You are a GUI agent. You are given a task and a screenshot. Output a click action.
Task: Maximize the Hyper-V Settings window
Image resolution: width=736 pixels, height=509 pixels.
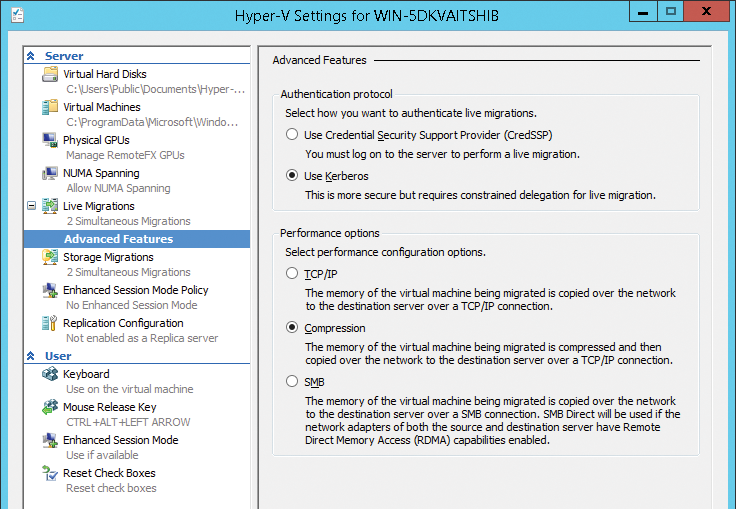click(x=670, y=11)
